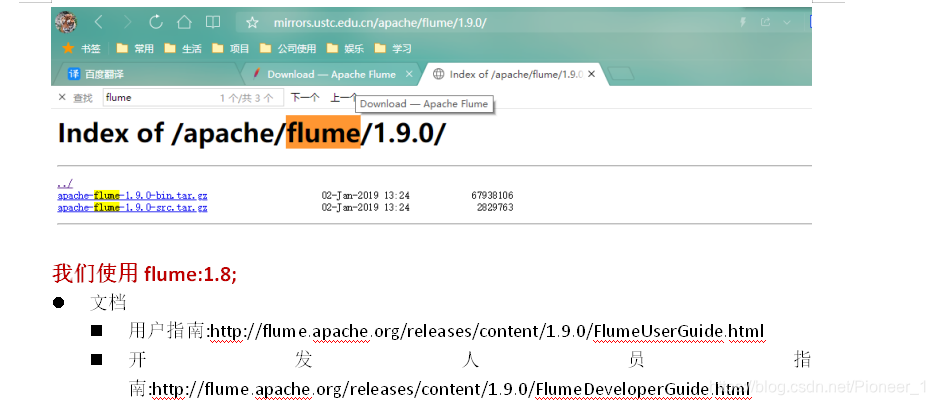Viewport: 935px width, 405px height.
Task: Close the Index of /apache/flume tab
Action: tap(592, 75)
